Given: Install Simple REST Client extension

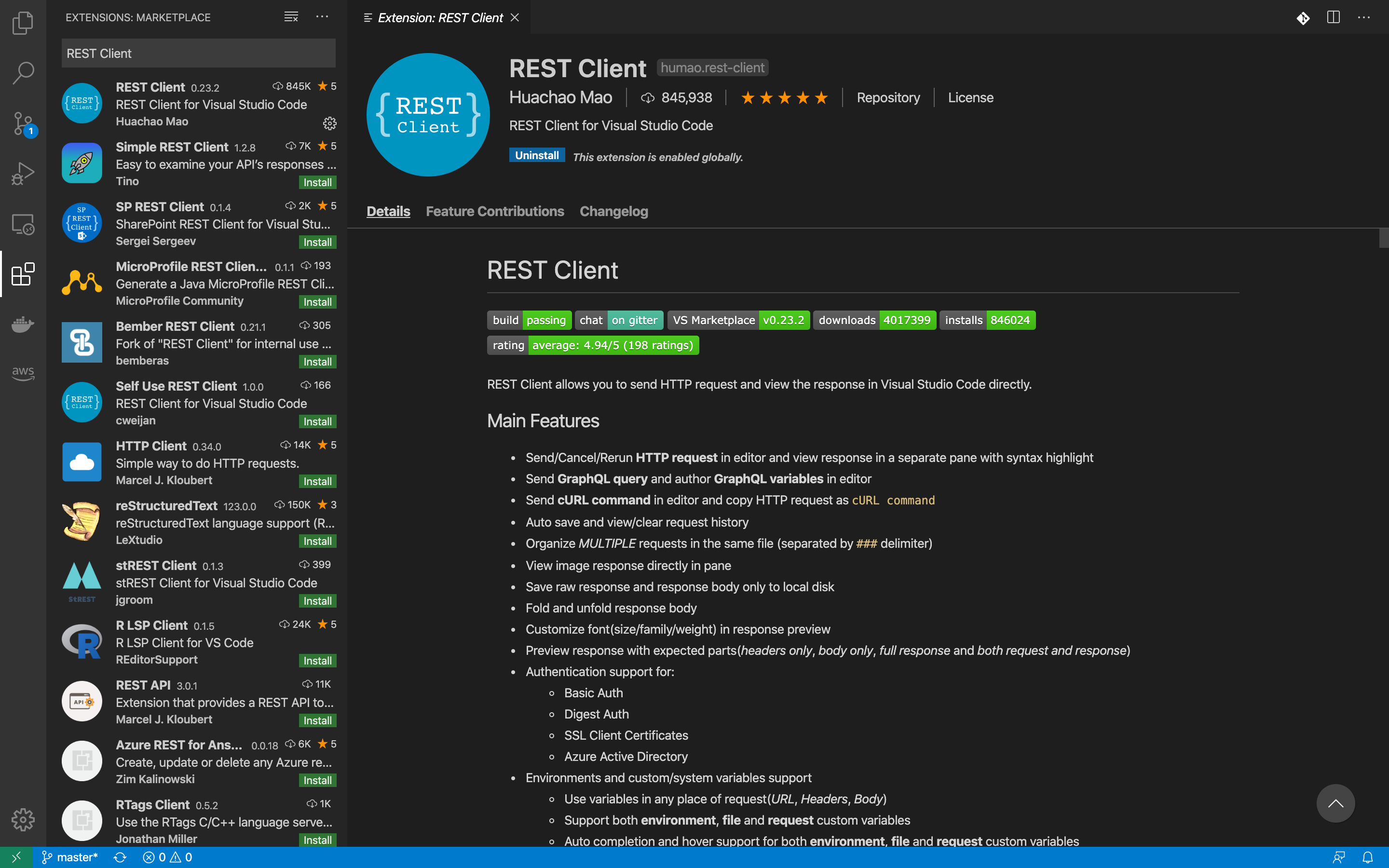Looking at the screenshot, I should coord(317,183).
